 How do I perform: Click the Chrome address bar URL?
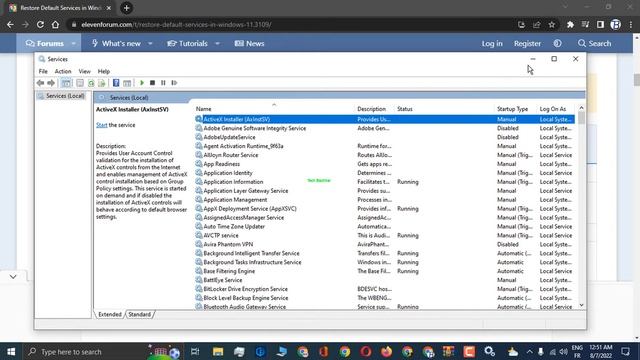coord(176,24)
